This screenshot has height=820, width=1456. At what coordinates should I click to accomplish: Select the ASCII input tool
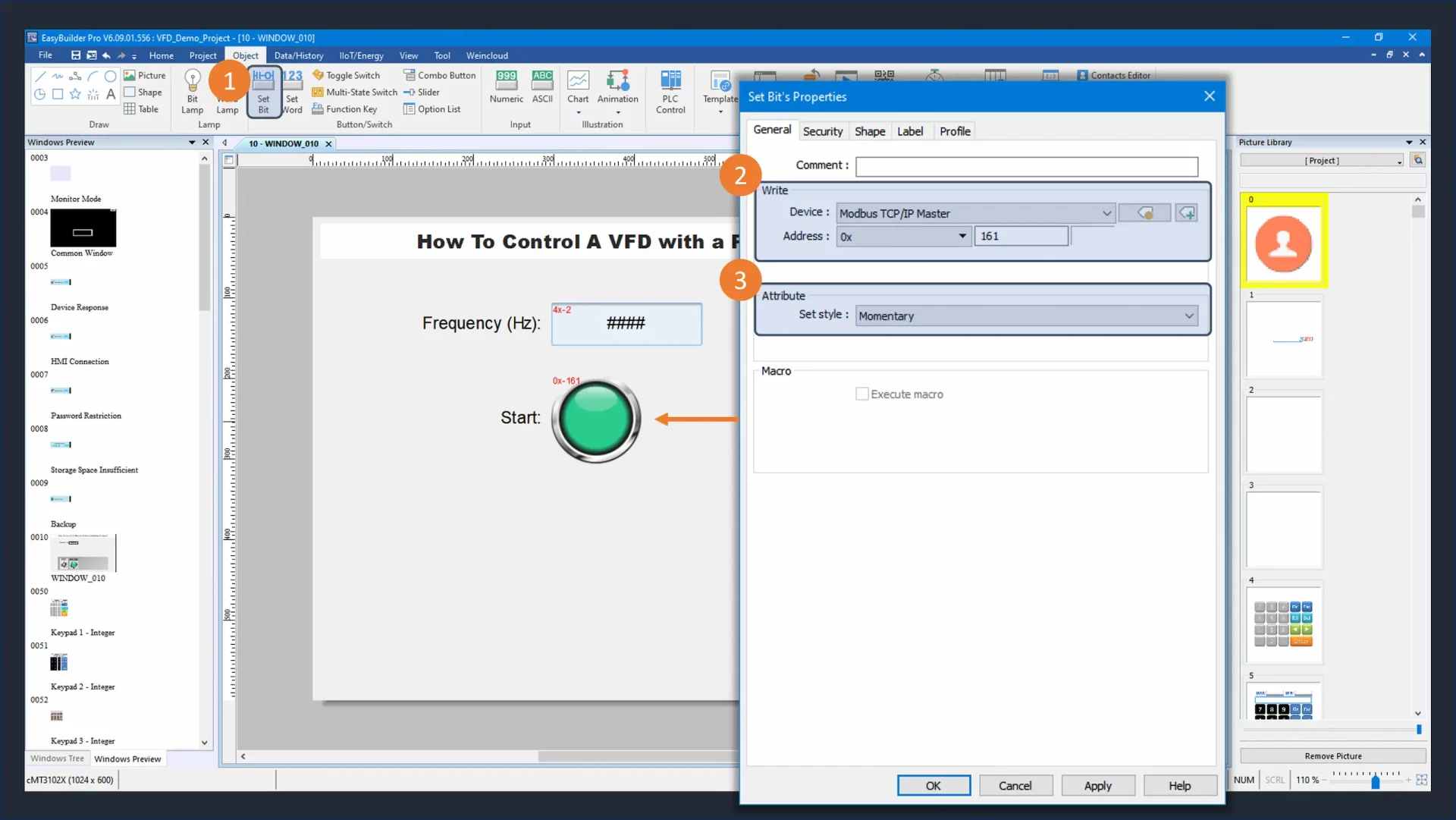[542, 87]
